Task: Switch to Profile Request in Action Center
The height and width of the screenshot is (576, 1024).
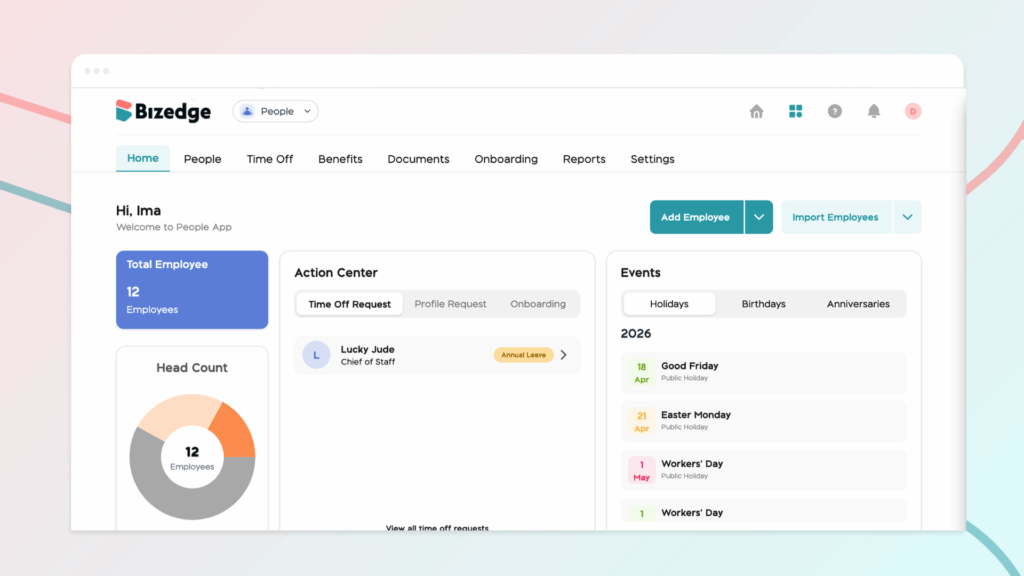Action: 450,304
